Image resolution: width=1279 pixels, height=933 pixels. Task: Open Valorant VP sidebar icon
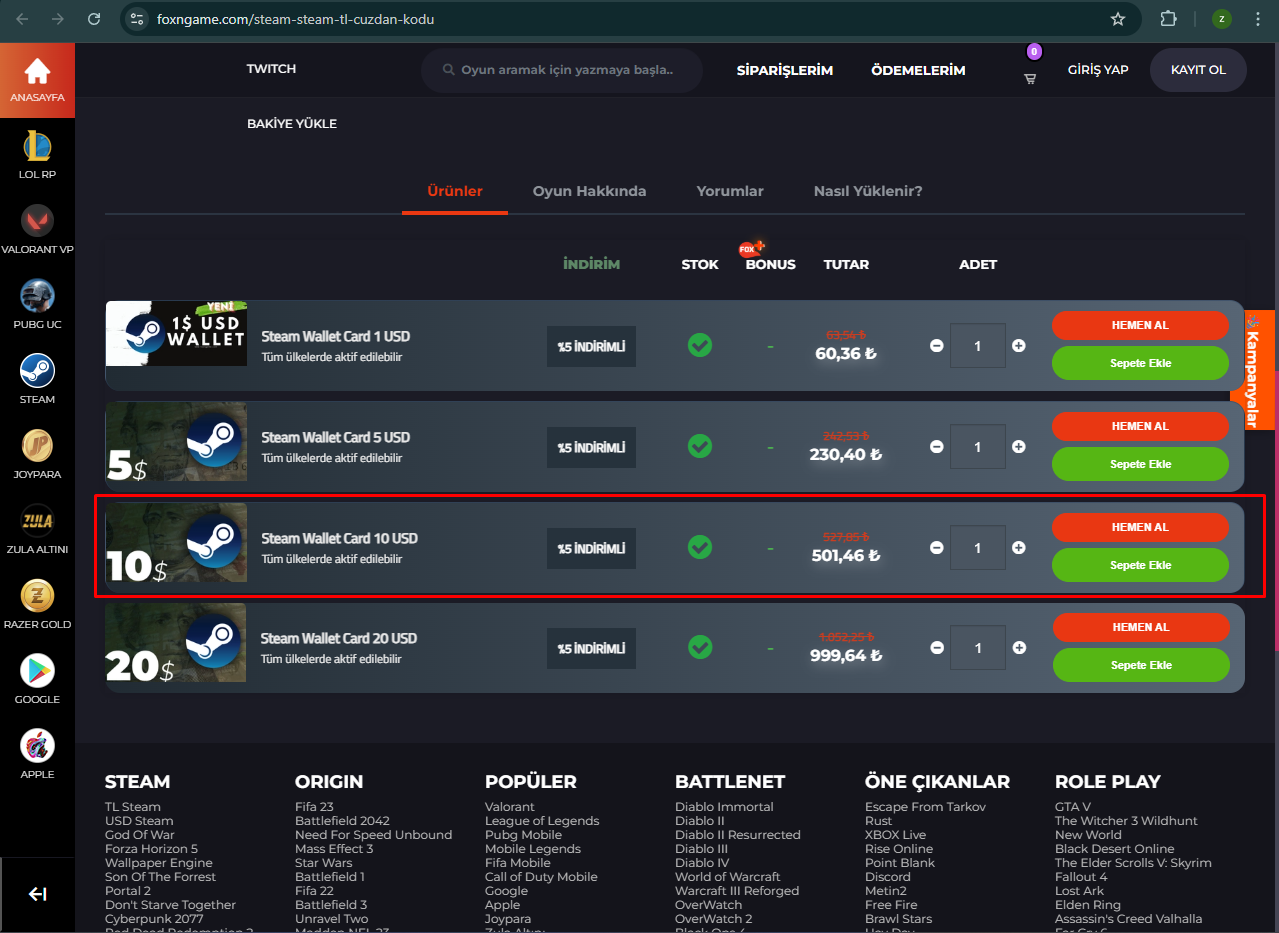point(37,222)
